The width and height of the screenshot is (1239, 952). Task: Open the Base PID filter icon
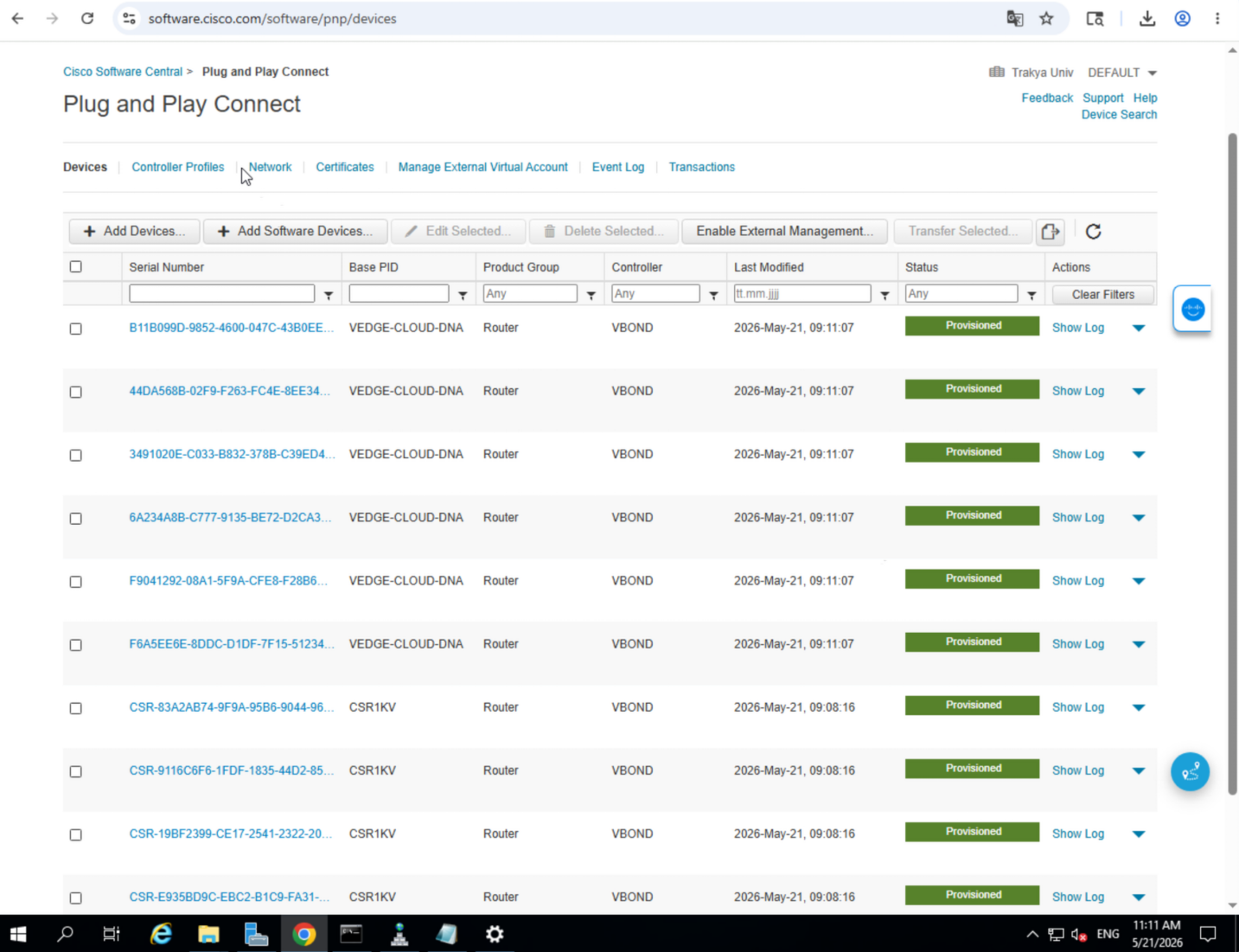(463, 295)
